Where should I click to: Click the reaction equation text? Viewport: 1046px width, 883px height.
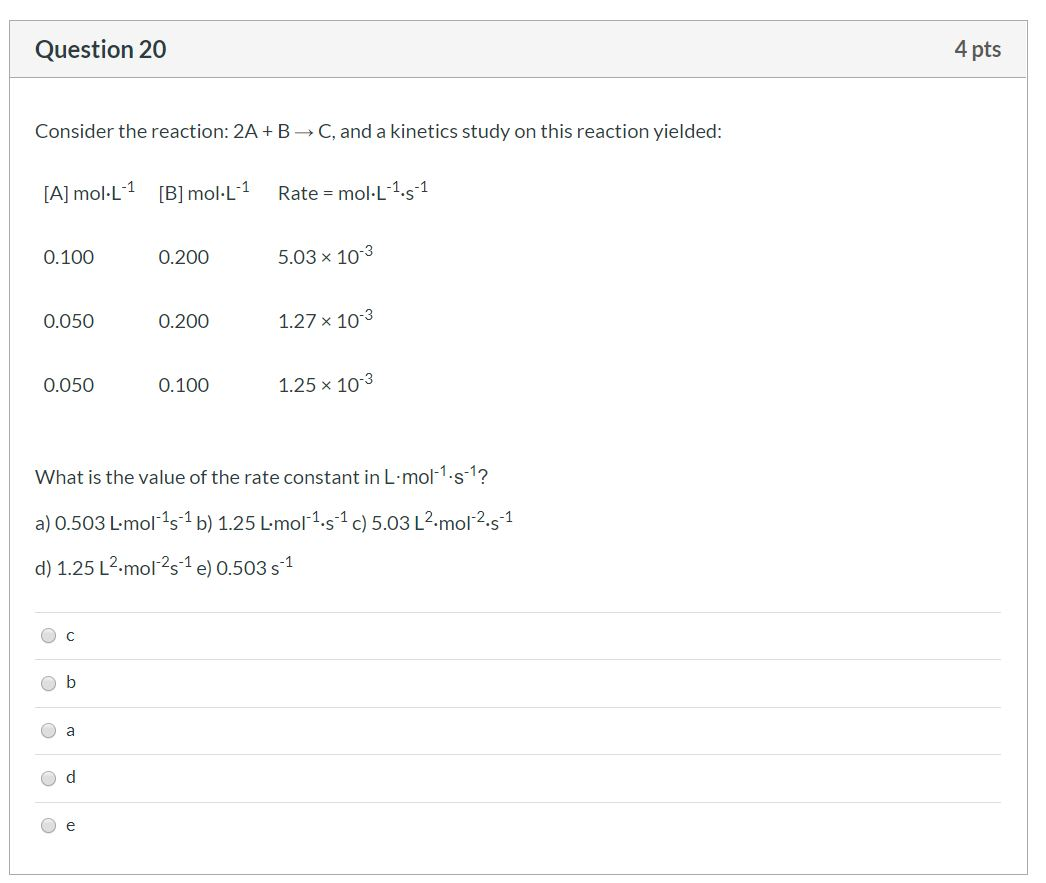378,131
